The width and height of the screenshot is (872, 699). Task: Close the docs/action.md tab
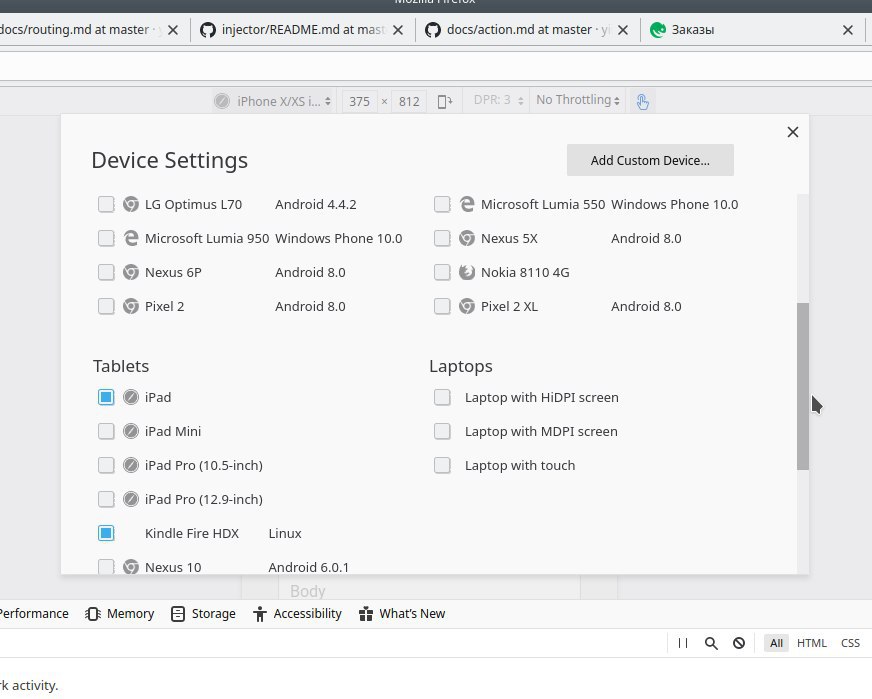click(x=623, y=30)
